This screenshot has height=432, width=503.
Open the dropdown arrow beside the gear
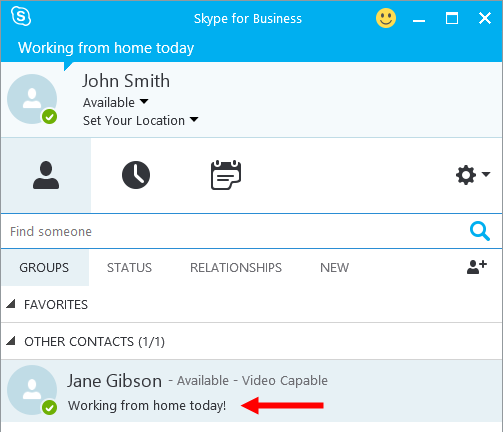pos(486,174)
